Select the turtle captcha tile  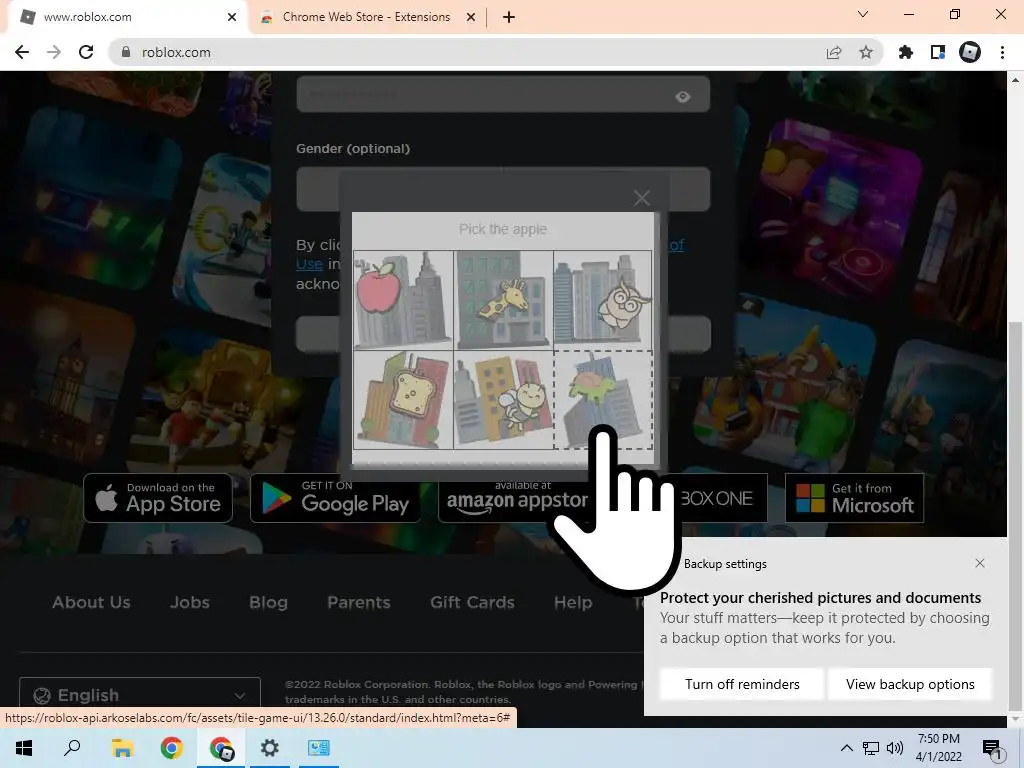click(603, 400)
